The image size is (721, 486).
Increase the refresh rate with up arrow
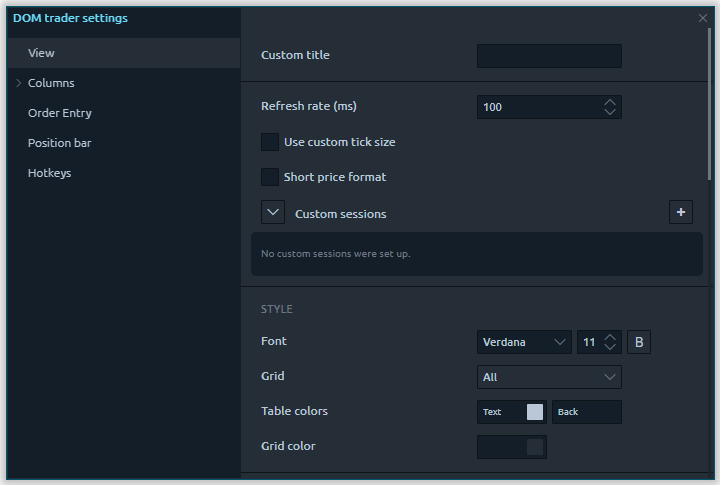(610, 101)
